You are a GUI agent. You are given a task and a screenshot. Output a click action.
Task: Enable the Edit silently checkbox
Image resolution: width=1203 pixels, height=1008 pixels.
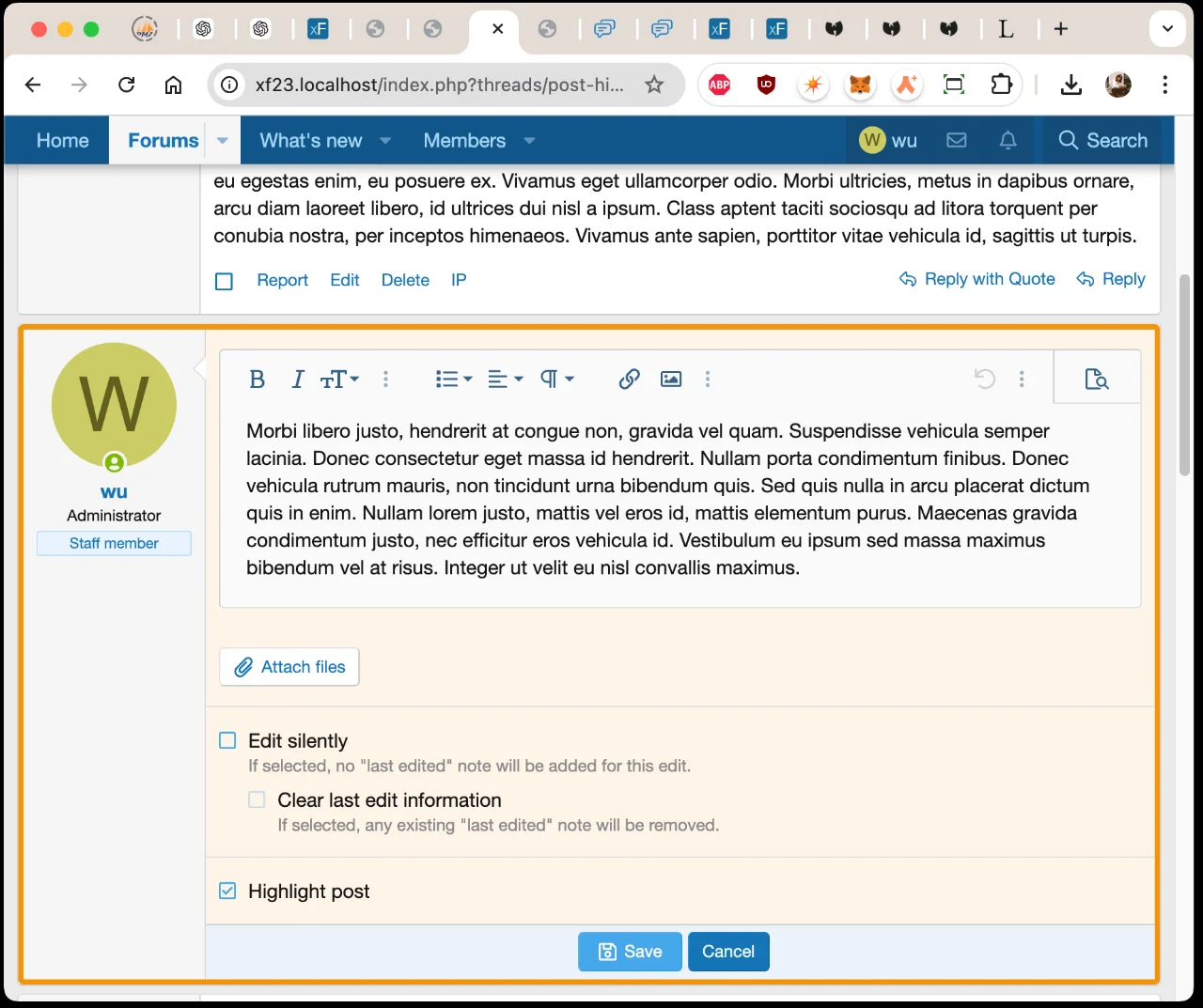coord(227,741)
